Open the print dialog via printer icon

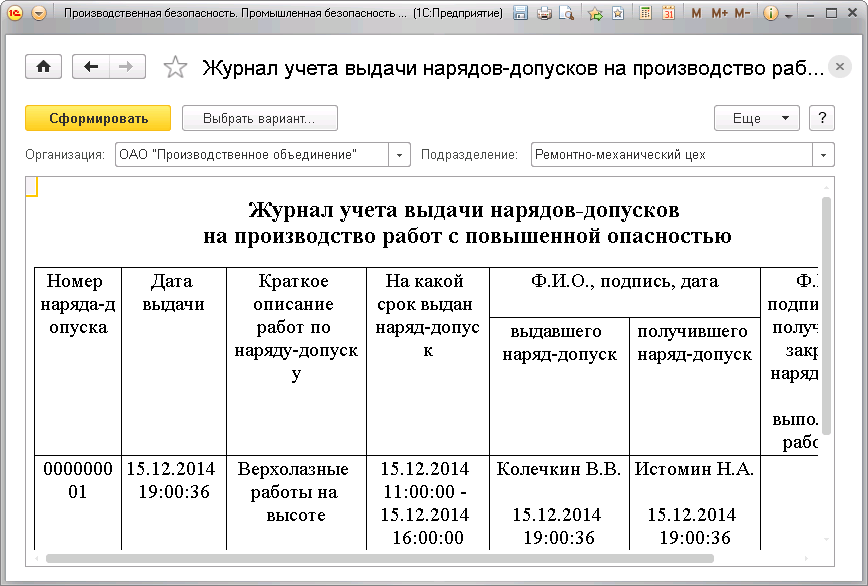click(546, 13)
